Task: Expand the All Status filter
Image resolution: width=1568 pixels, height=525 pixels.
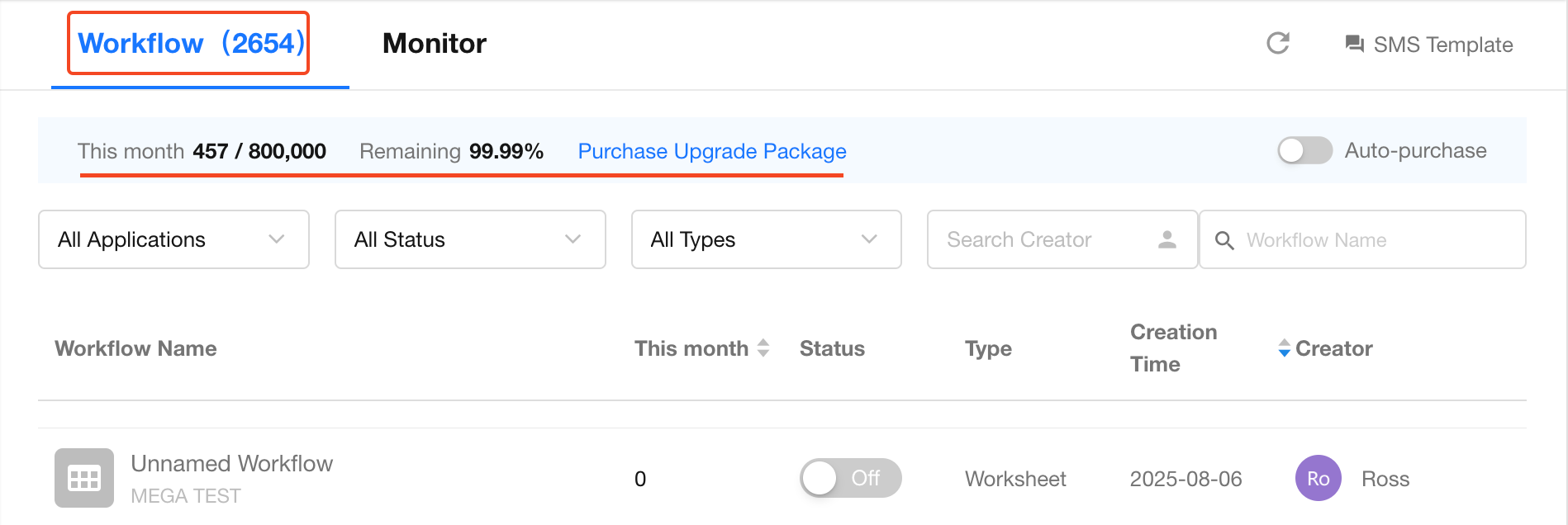Action: (x=469, y=239)
